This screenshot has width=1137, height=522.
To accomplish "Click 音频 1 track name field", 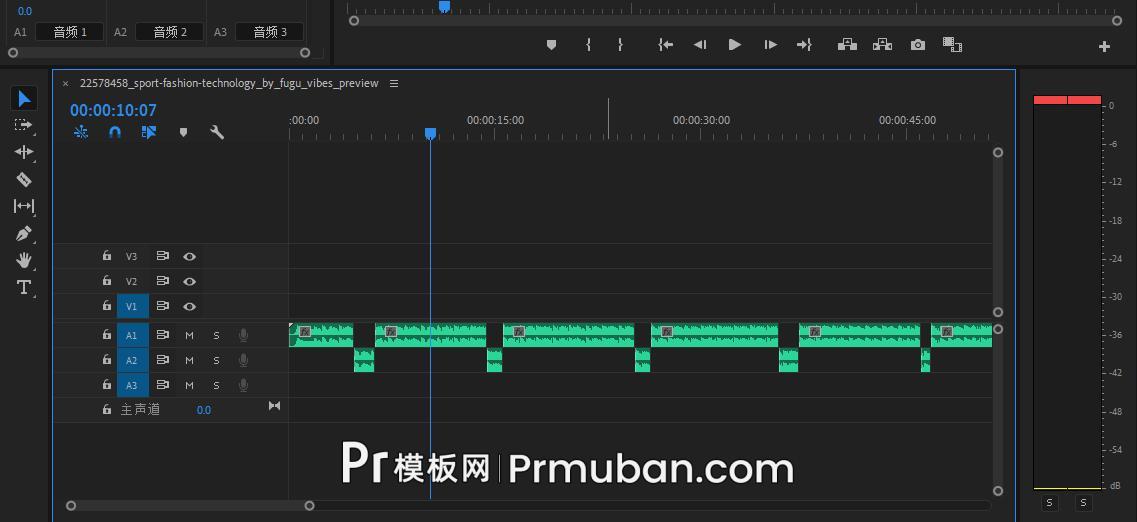I will (70, 32).
